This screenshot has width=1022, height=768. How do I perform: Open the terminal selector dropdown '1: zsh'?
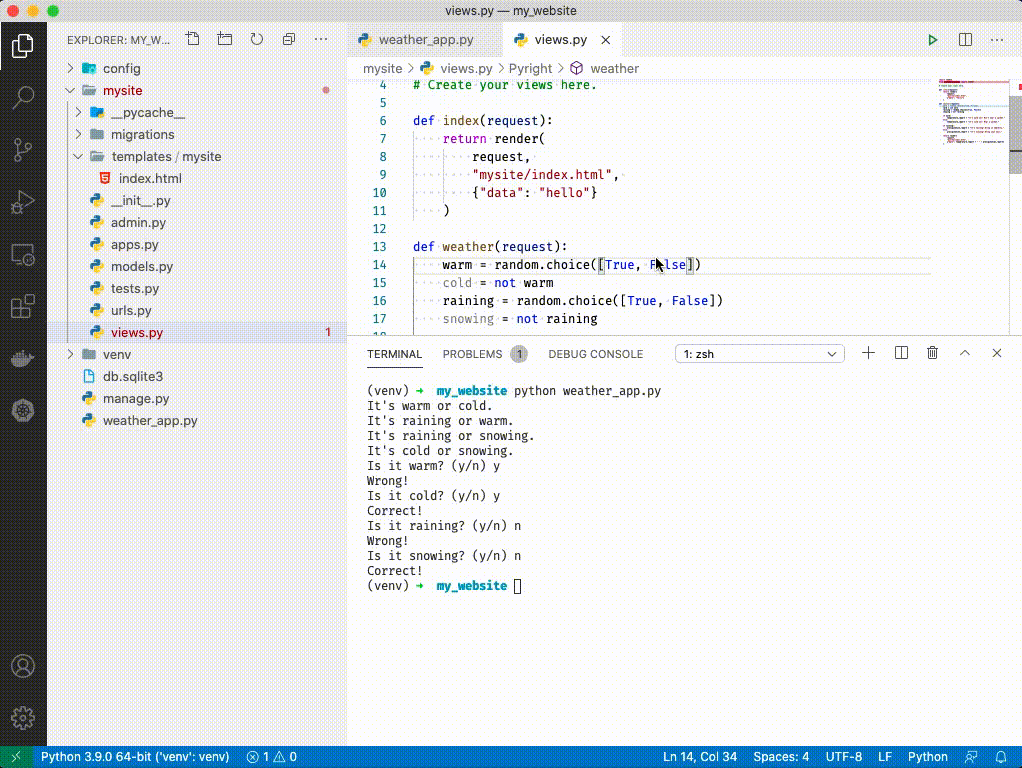(x=760, y=354)
